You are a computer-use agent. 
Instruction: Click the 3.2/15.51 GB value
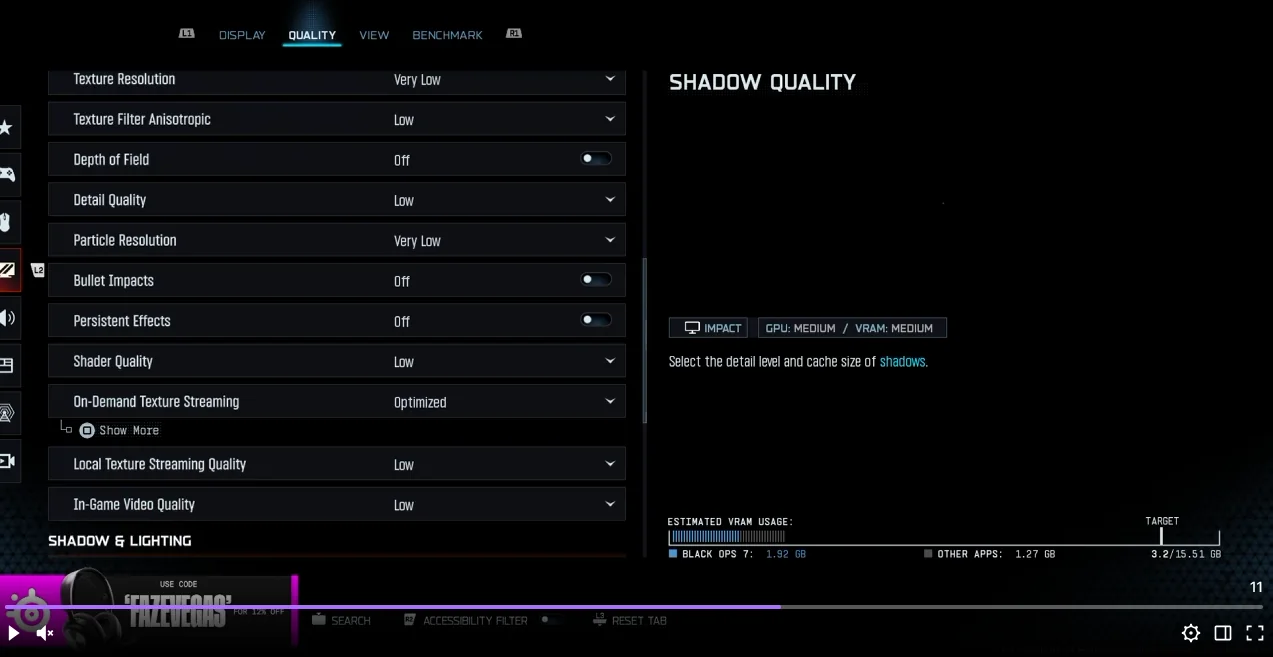(1186, 554)
